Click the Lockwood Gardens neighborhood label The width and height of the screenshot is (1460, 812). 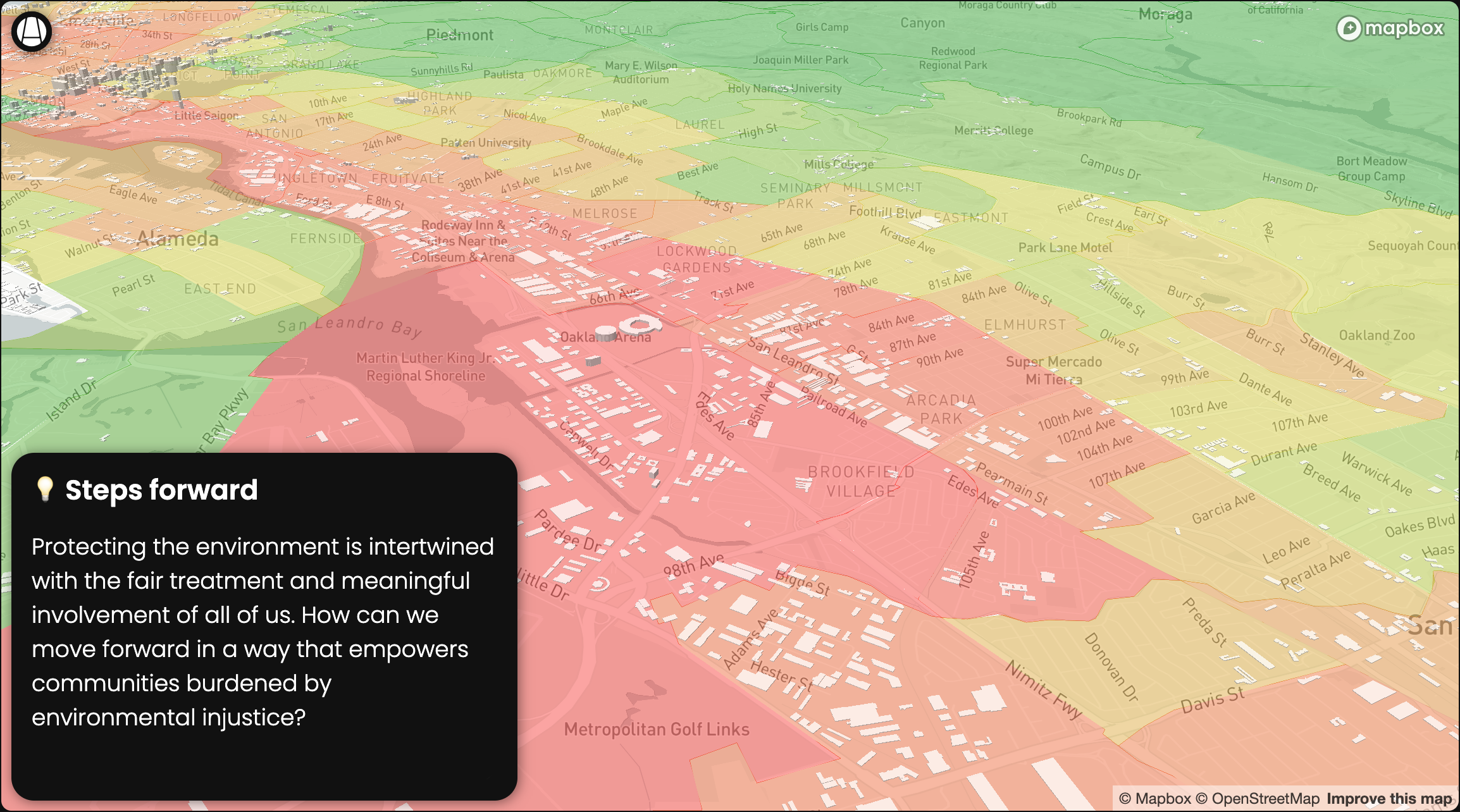(x=696, y=259)
